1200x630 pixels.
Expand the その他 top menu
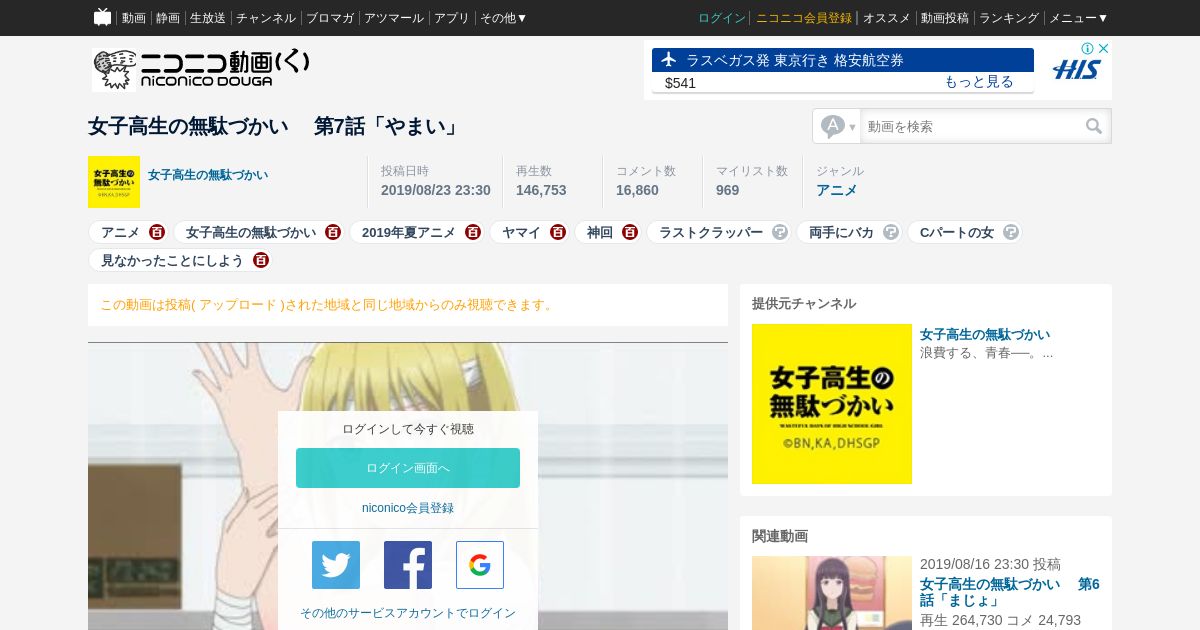pos(503,18)
